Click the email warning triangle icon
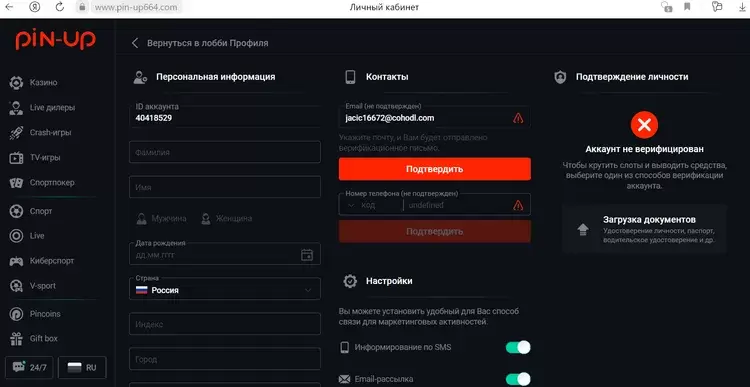Viewport: 750px width, 387px height. point(518,118)
